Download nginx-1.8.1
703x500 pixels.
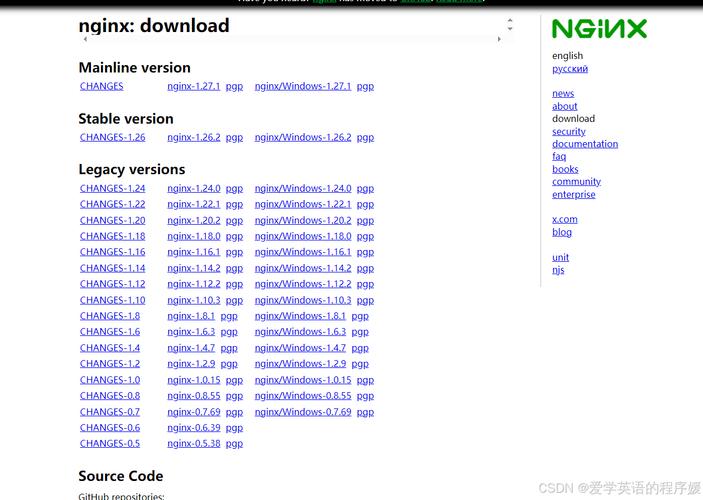(191, 316)
